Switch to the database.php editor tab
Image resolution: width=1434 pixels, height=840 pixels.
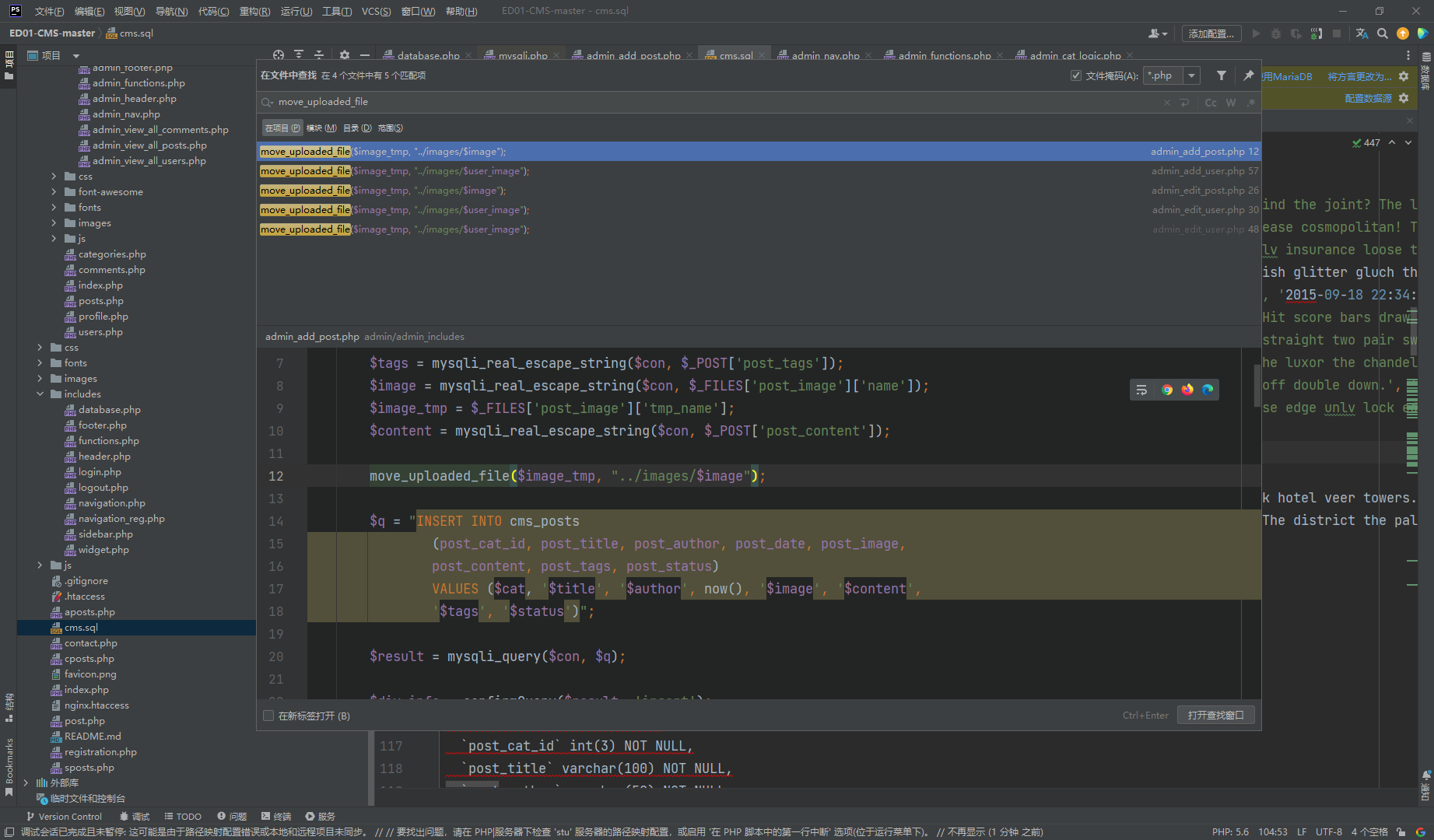(x=428, y=55)
